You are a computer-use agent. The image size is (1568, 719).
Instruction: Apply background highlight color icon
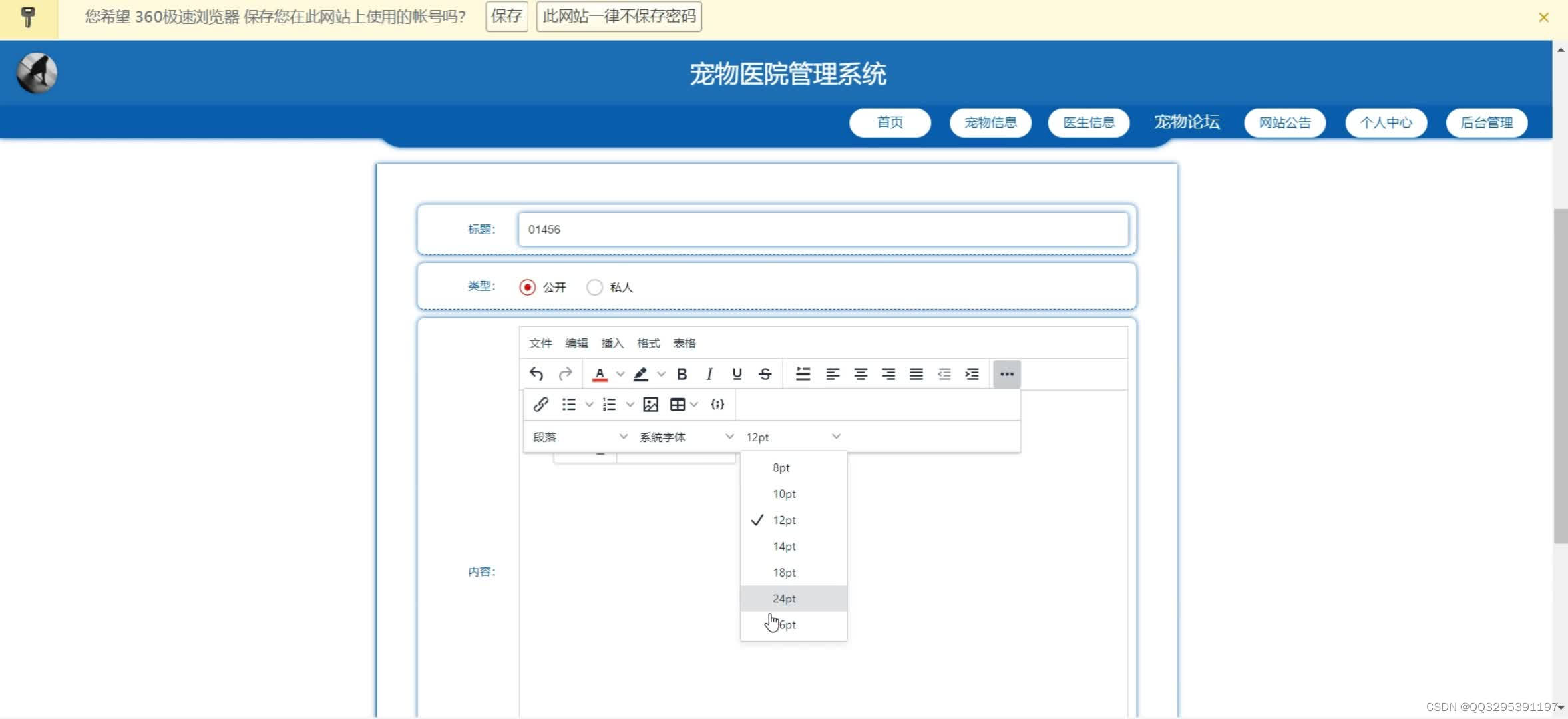(x=641, y=374)
